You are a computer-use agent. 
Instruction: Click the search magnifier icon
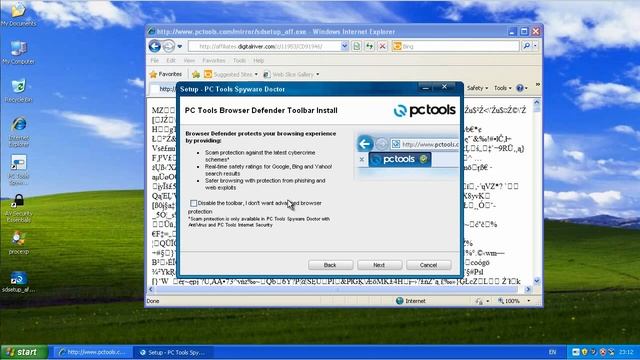pyautogui.click(x=527, y=47)
